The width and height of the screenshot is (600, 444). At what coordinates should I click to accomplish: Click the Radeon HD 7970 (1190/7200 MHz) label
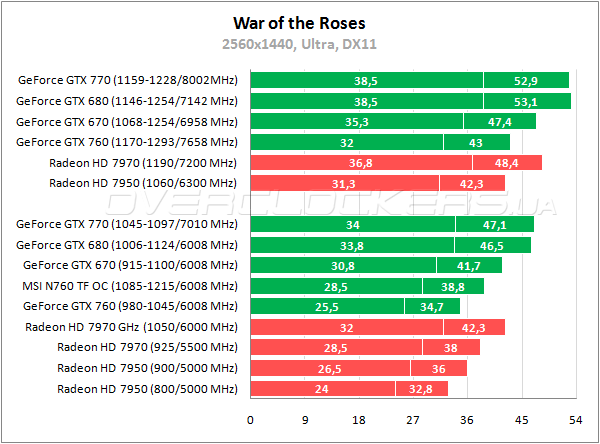pos(142,162)
